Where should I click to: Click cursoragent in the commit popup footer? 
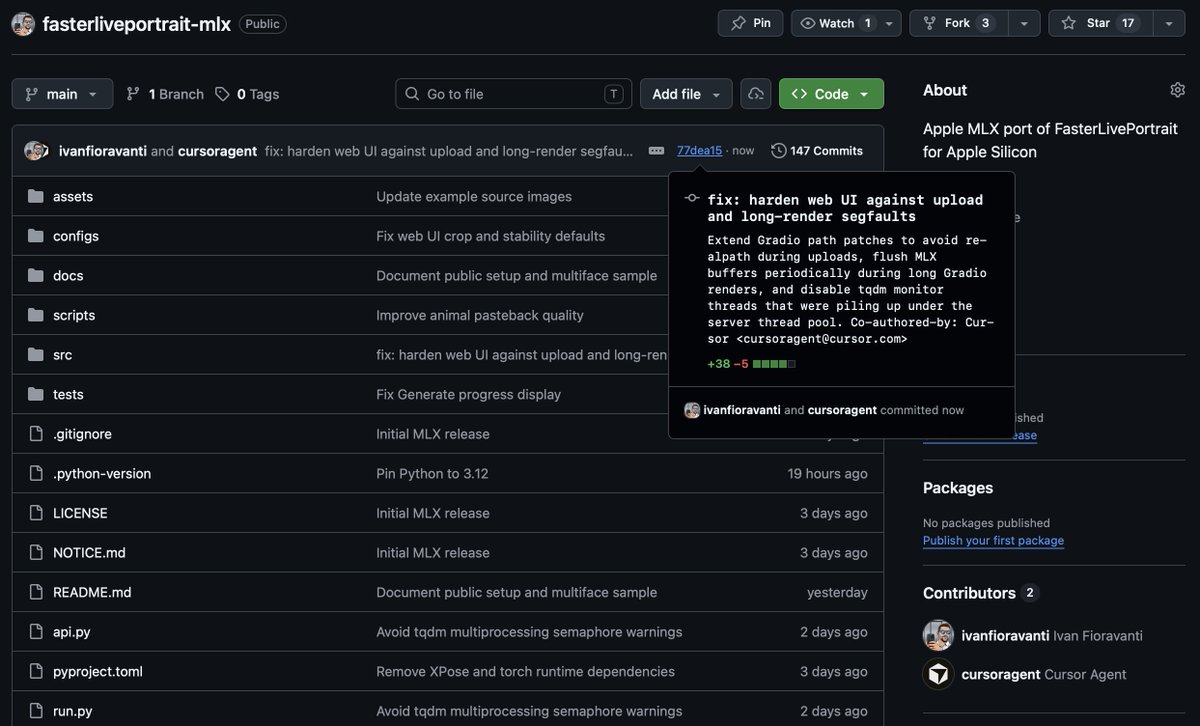[842, 410]
